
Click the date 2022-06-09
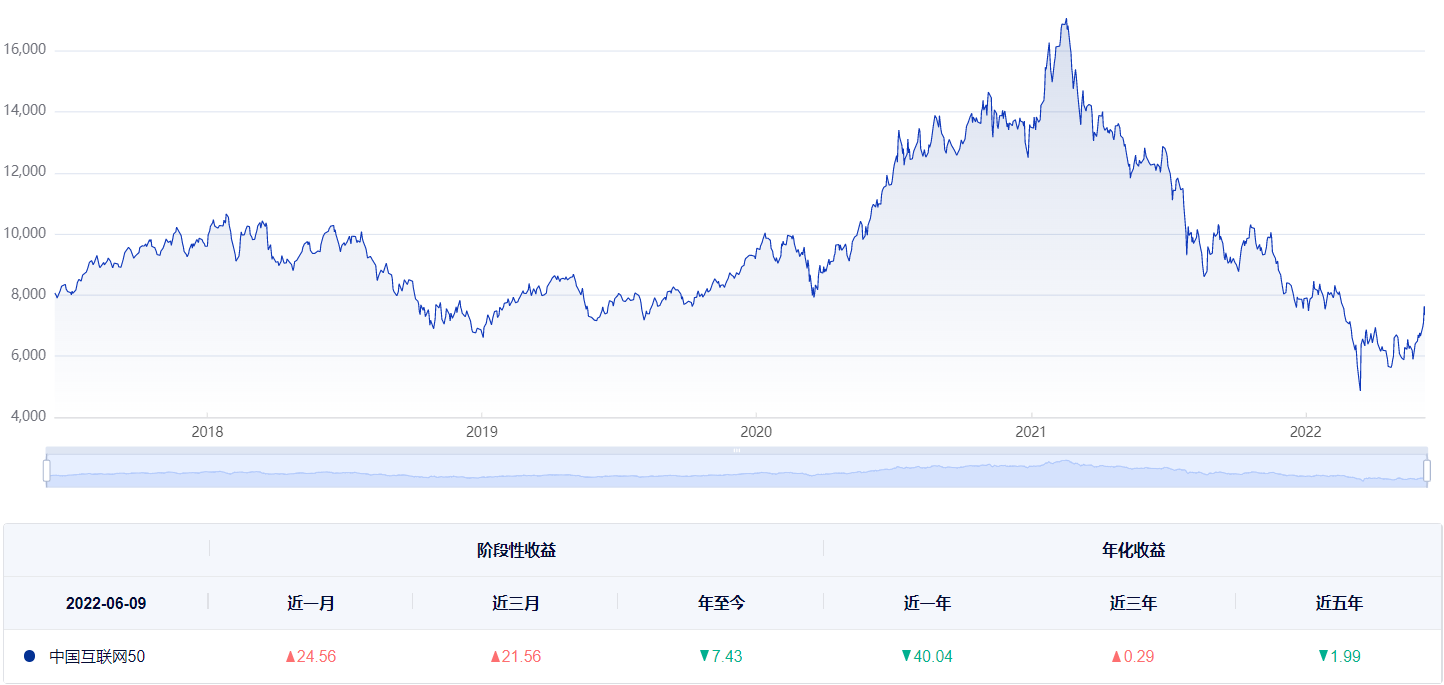(x=106, y=603)
